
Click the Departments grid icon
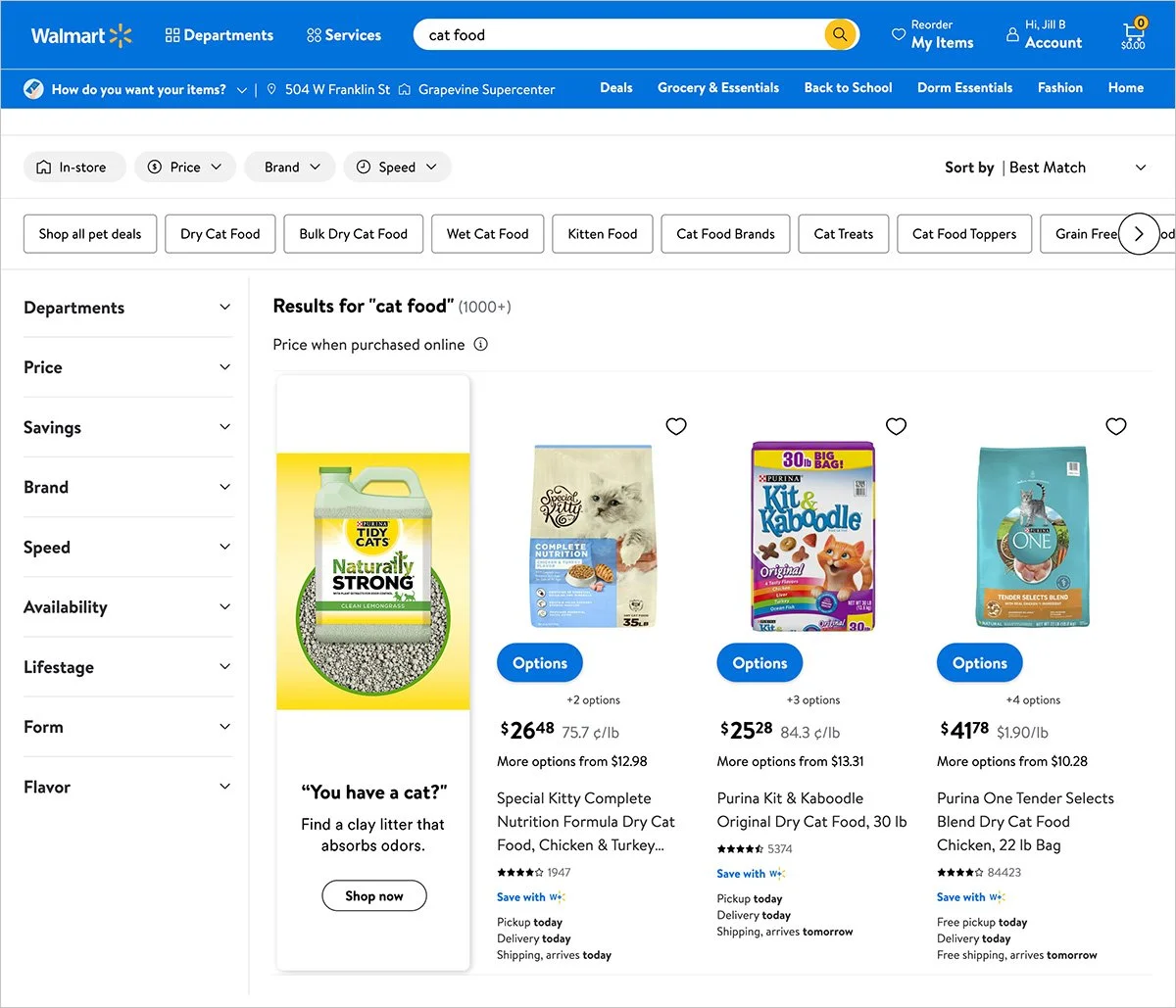(x=172, y=35)
